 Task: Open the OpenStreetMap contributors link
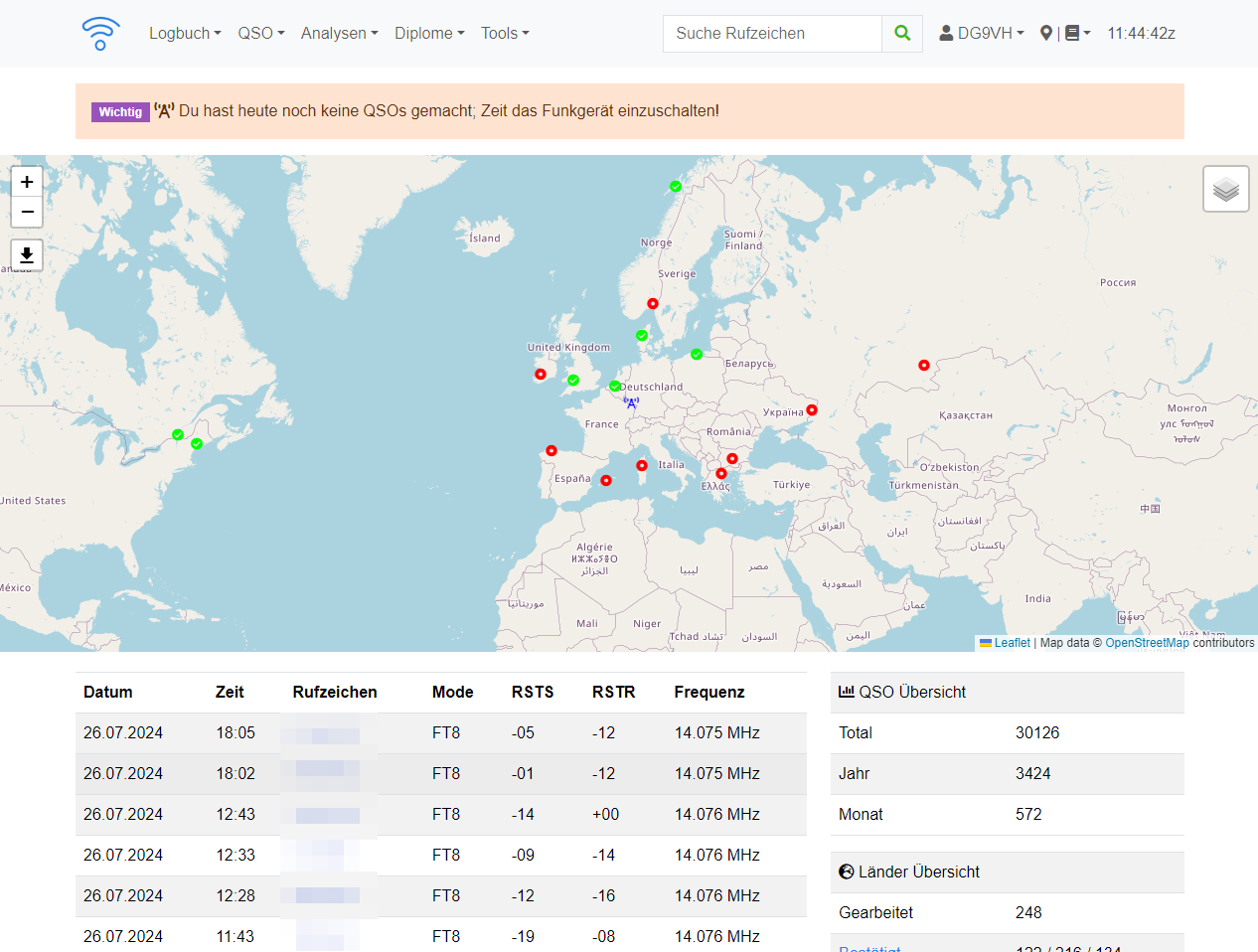click(1147, 643)
